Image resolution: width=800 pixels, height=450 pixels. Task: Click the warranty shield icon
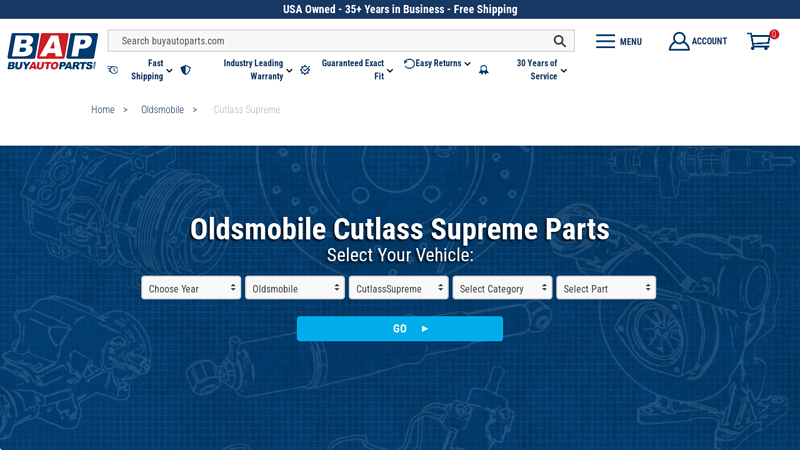coord(186,70)
